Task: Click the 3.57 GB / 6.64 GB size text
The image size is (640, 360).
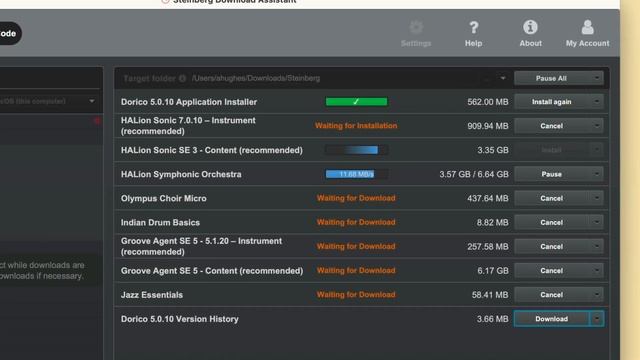Action: [x=474, y=174]
